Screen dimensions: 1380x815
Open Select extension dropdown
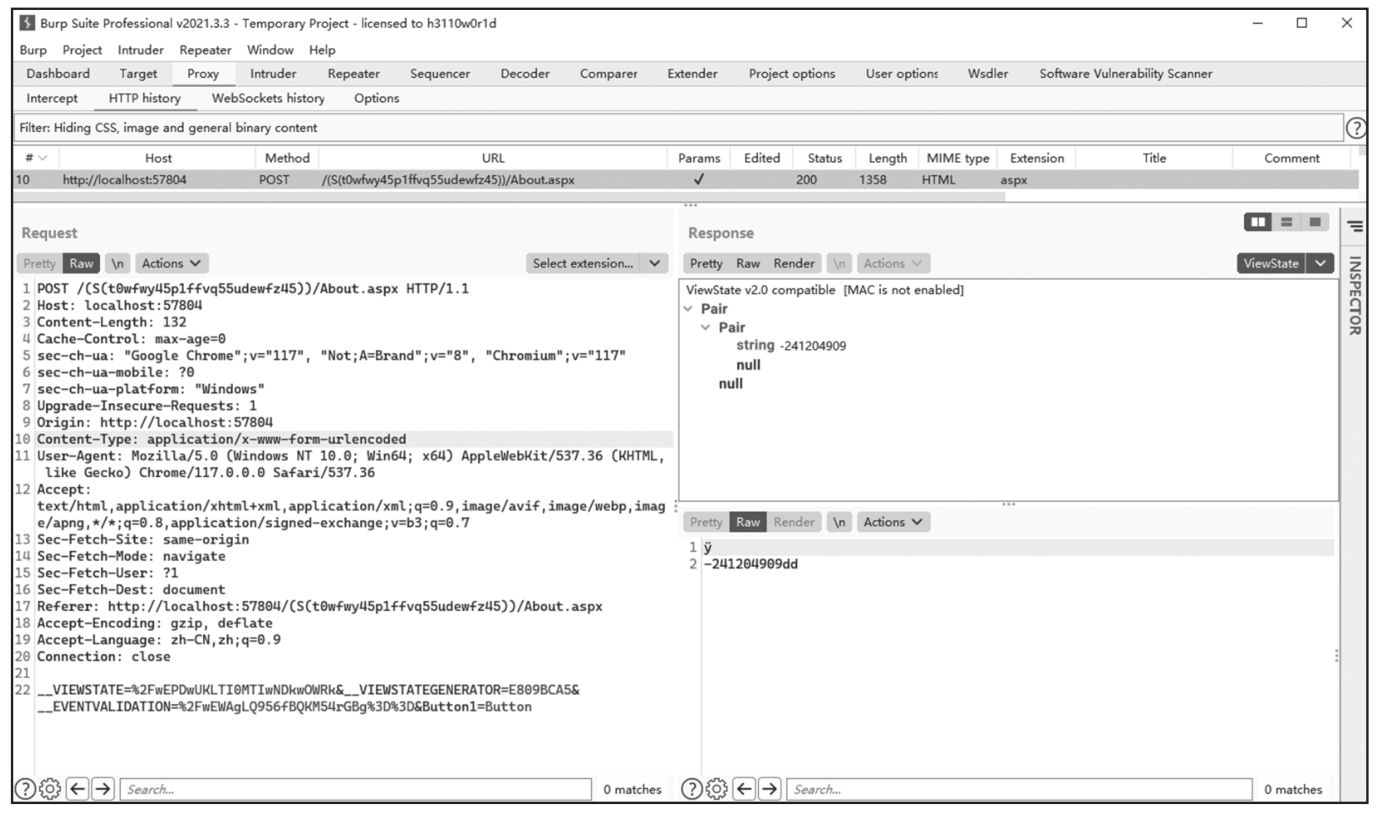tap(597, 264)
